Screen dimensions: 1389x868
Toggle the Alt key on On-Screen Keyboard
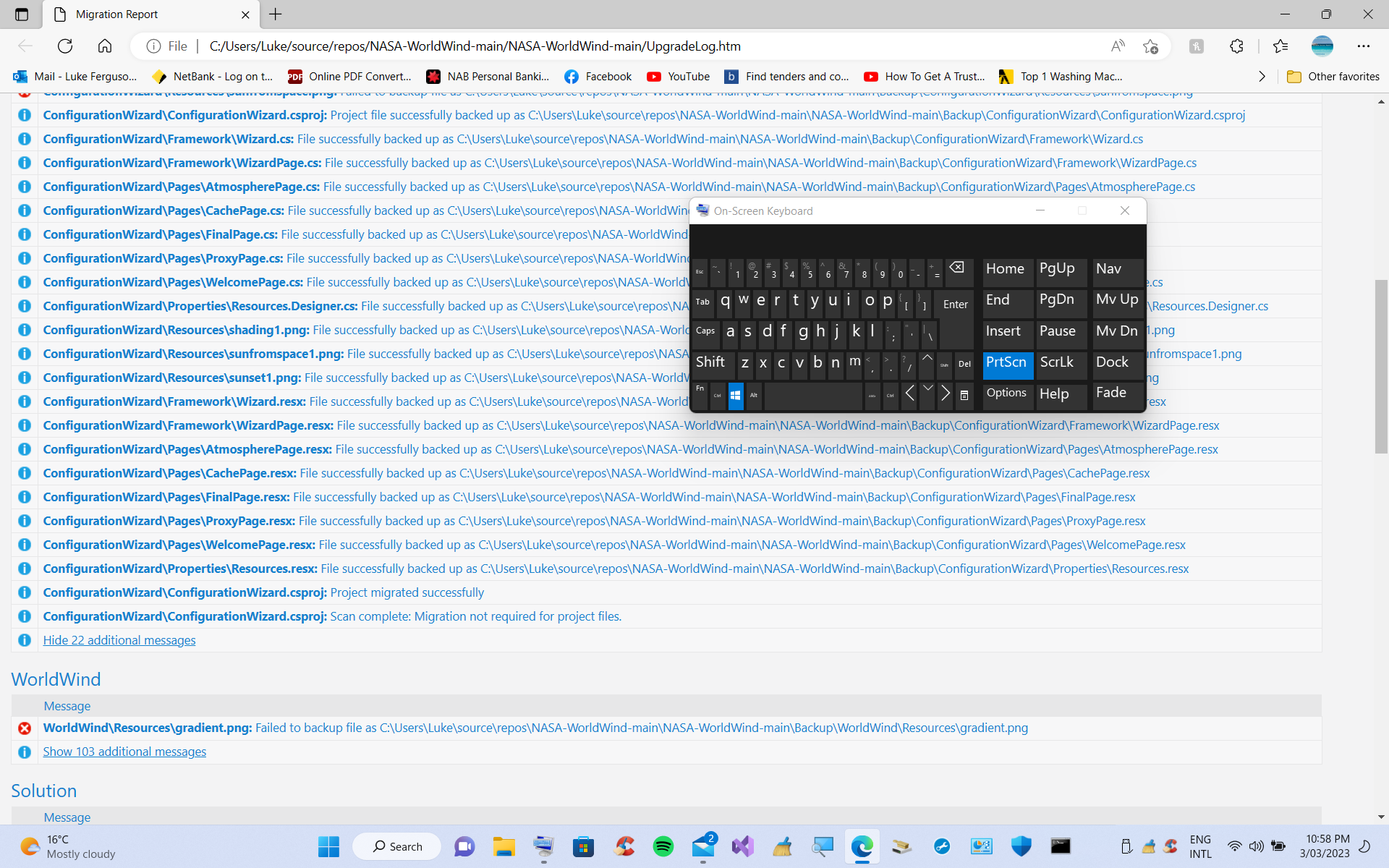[x=754, y=395]
